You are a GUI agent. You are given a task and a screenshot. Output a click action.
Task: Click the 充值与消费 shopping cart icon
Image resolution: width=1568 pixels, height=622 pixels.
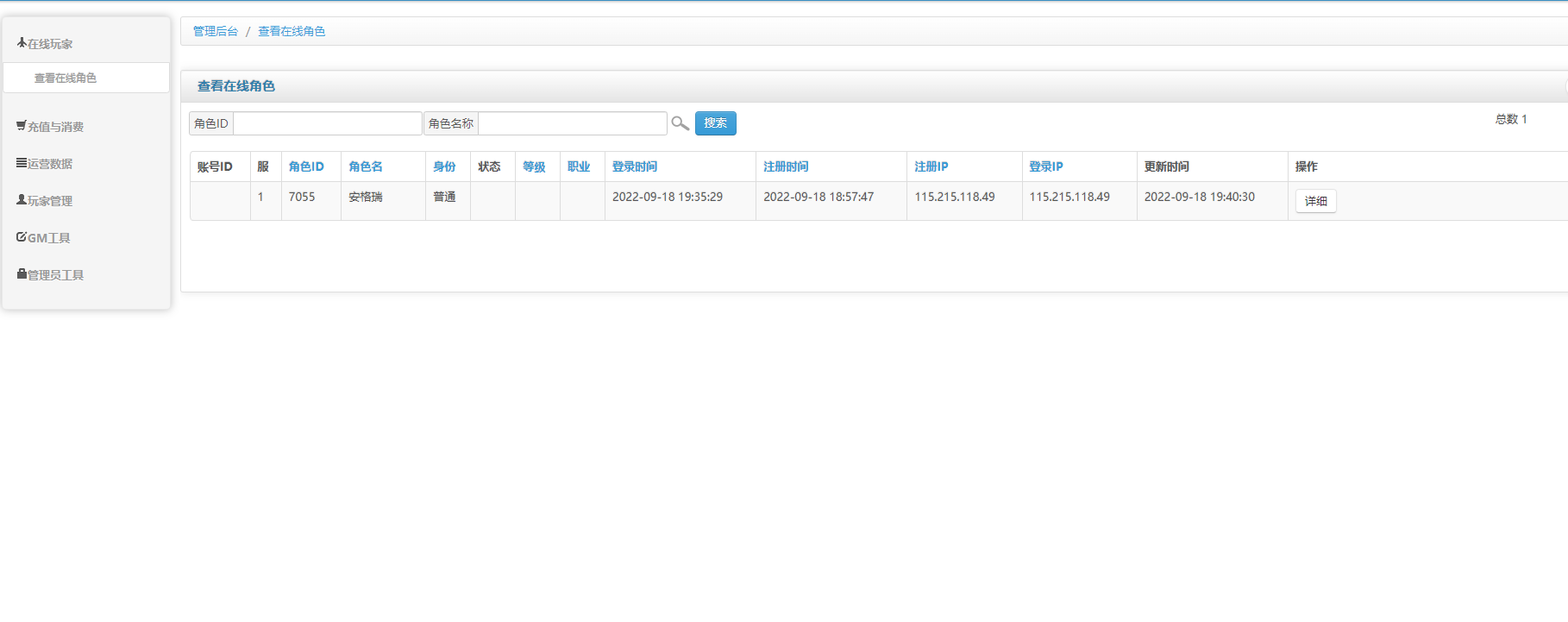(x=22, y=126)
